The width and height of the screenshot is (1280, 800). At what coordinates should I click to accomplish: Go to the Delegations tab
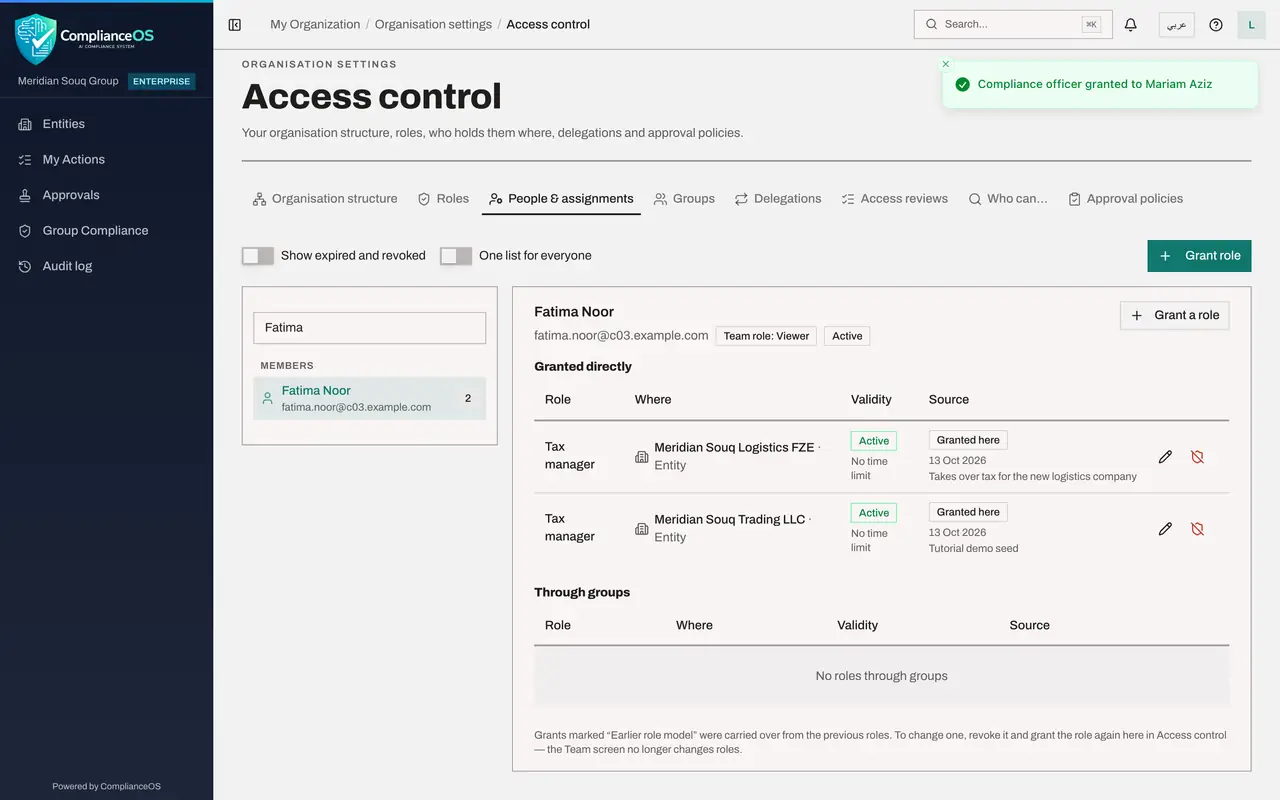(778, 199)
